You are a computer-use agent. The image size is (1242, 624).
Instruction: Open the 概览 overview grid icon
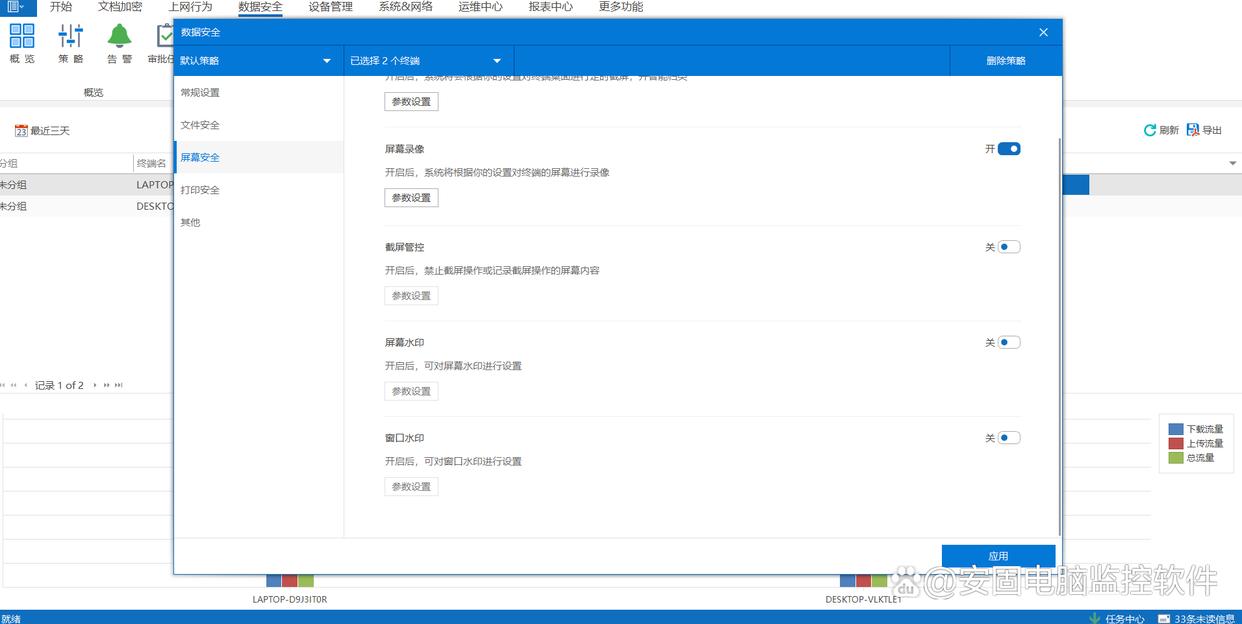pos(22,37)
